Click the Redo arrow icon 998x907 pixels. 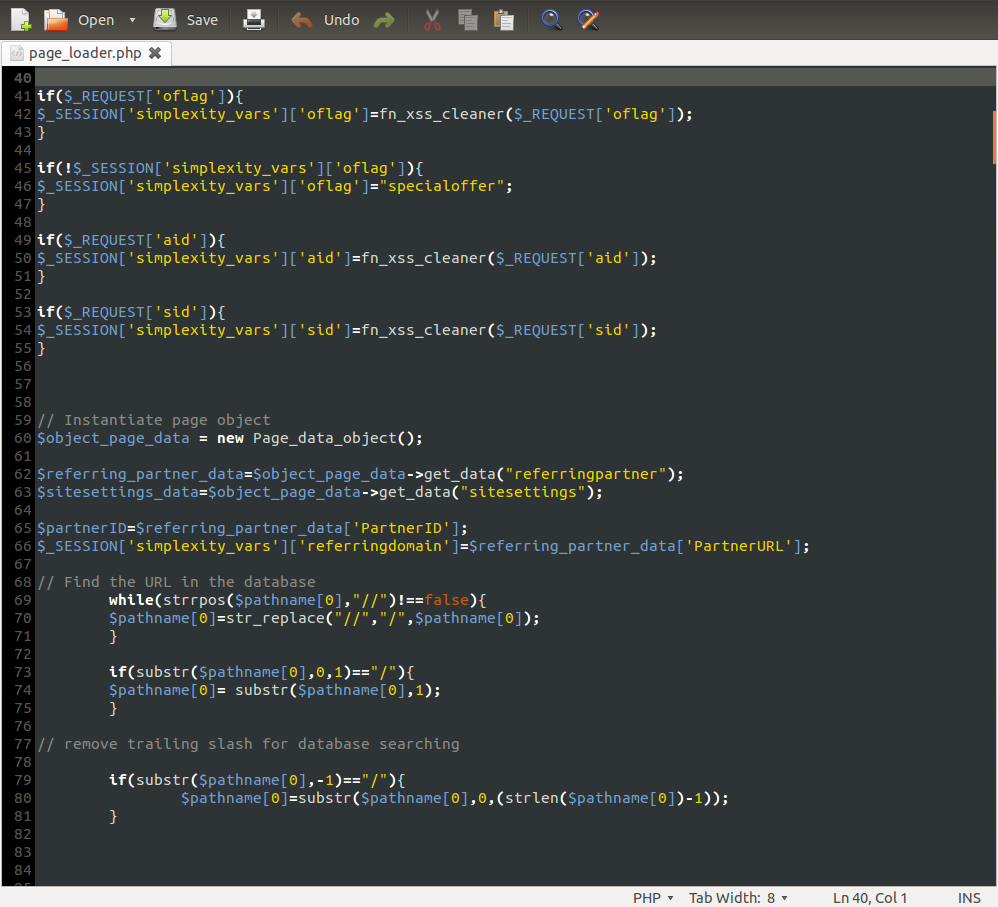click(x=383, y=19)
